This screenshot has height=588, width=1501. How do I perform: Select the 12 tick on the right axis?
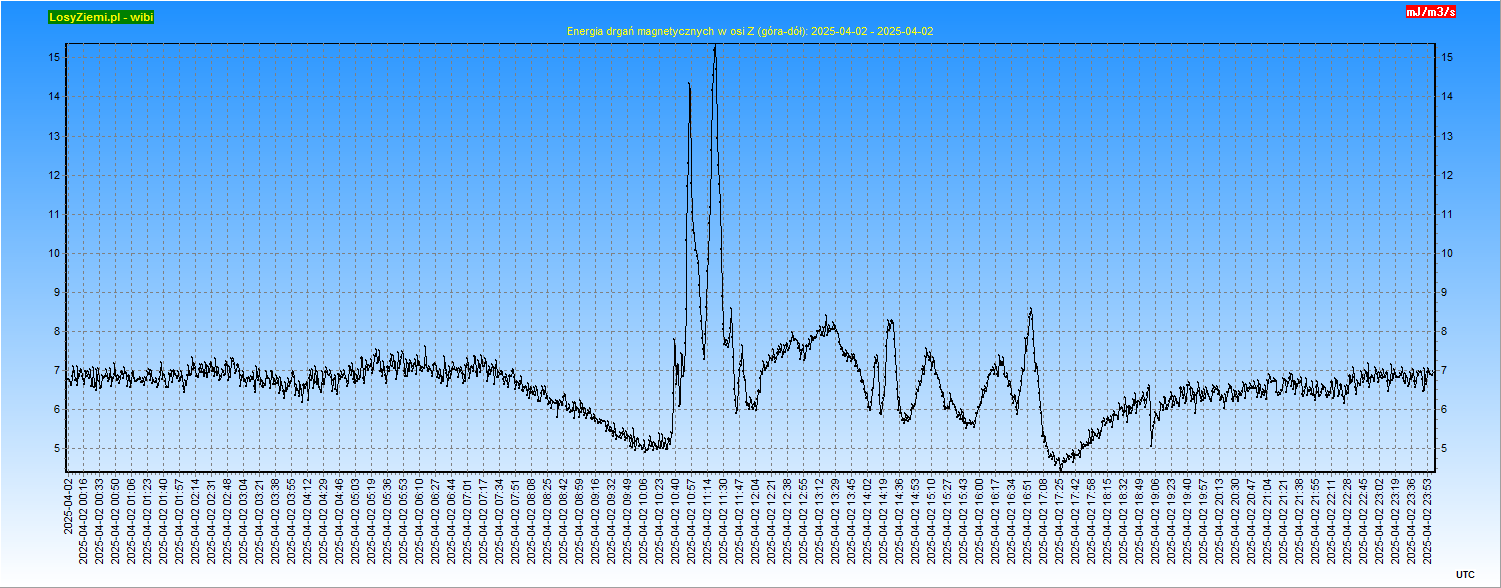[x=1446, y=176]
